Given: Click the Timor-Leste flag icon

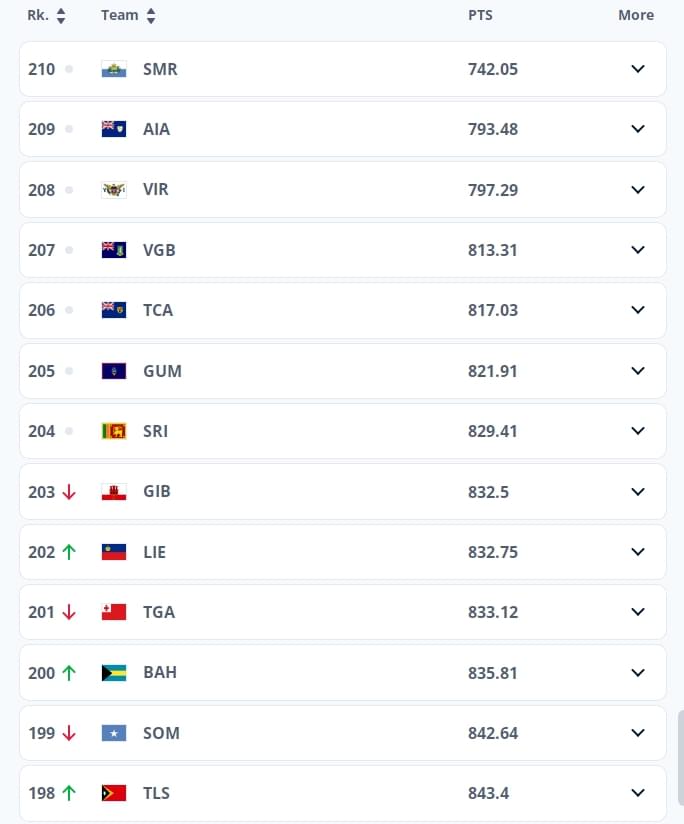Looking at the screenshot, I should [113, 792].
